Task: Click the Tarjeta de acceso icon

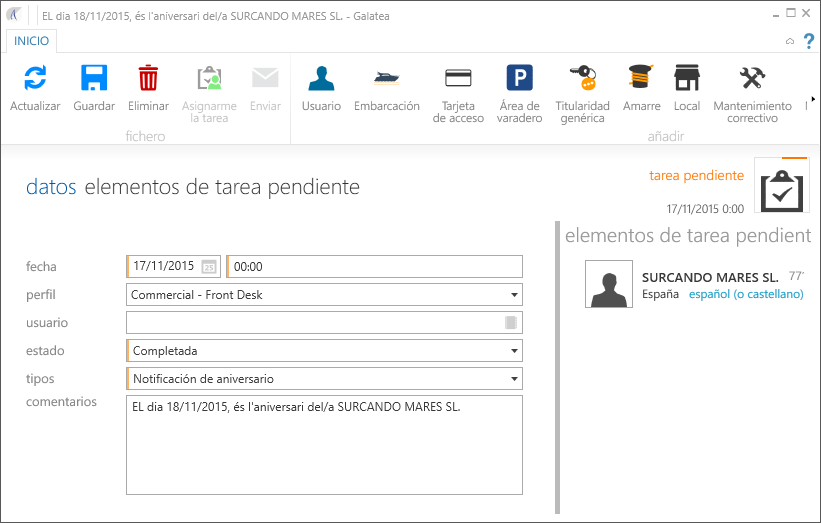Action: point(458,79)
